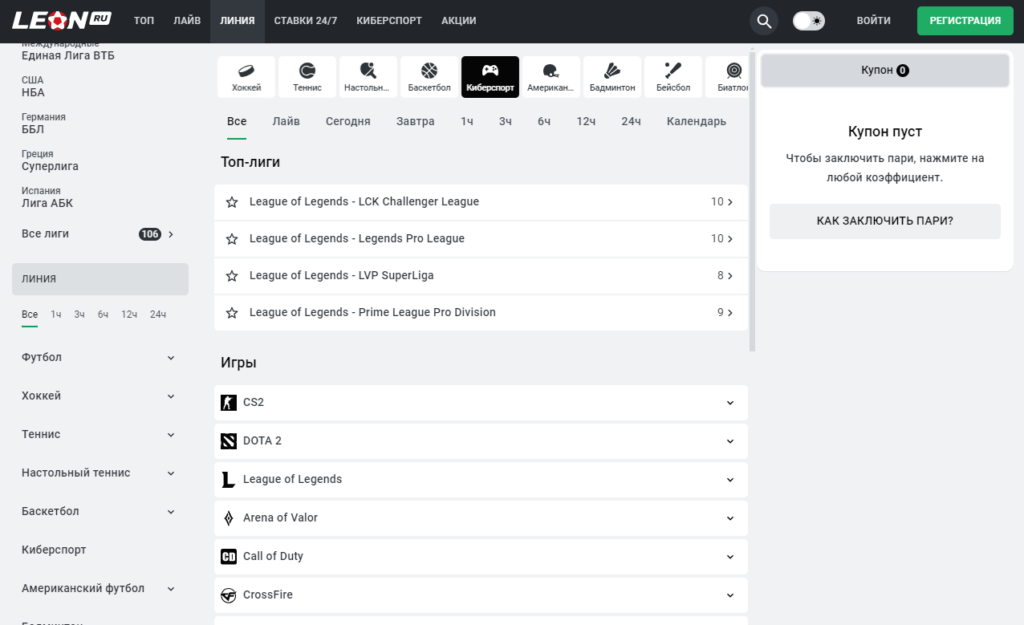
Task: Expand the DOTA 2 row chevron
Action: [730, 441]
